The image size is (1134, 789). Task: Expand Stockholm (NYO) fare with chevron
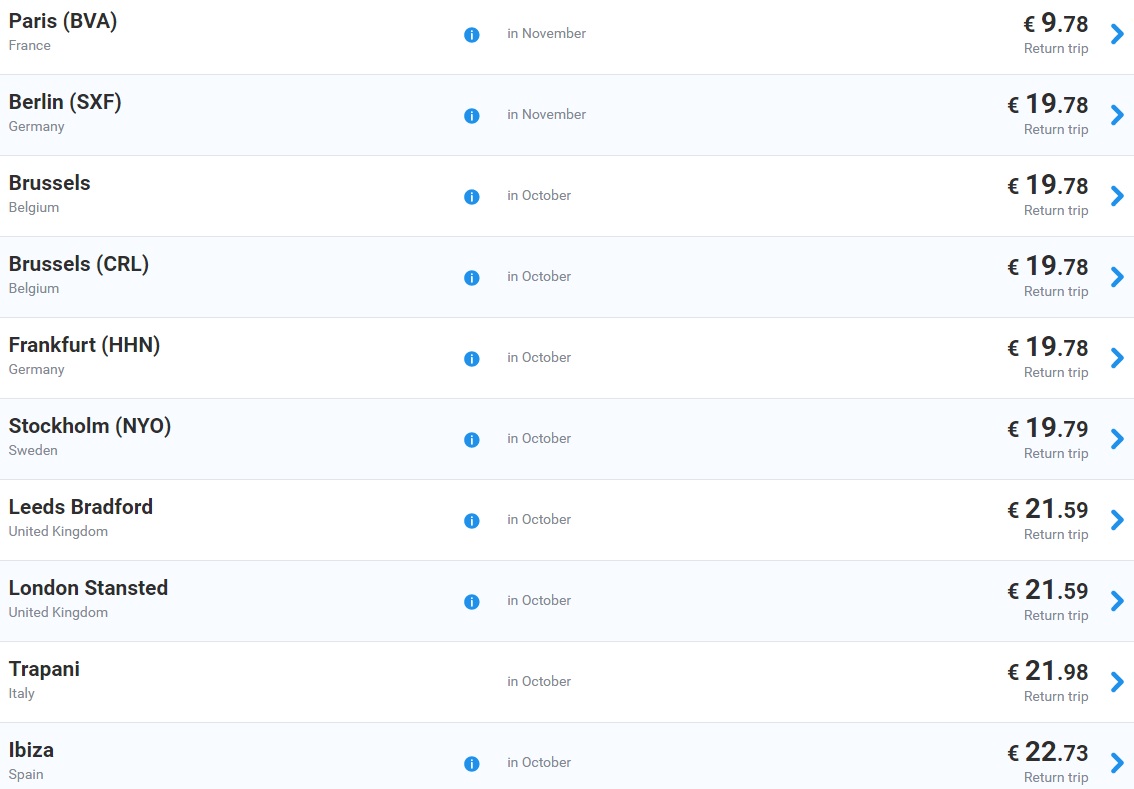[1117, 439]
